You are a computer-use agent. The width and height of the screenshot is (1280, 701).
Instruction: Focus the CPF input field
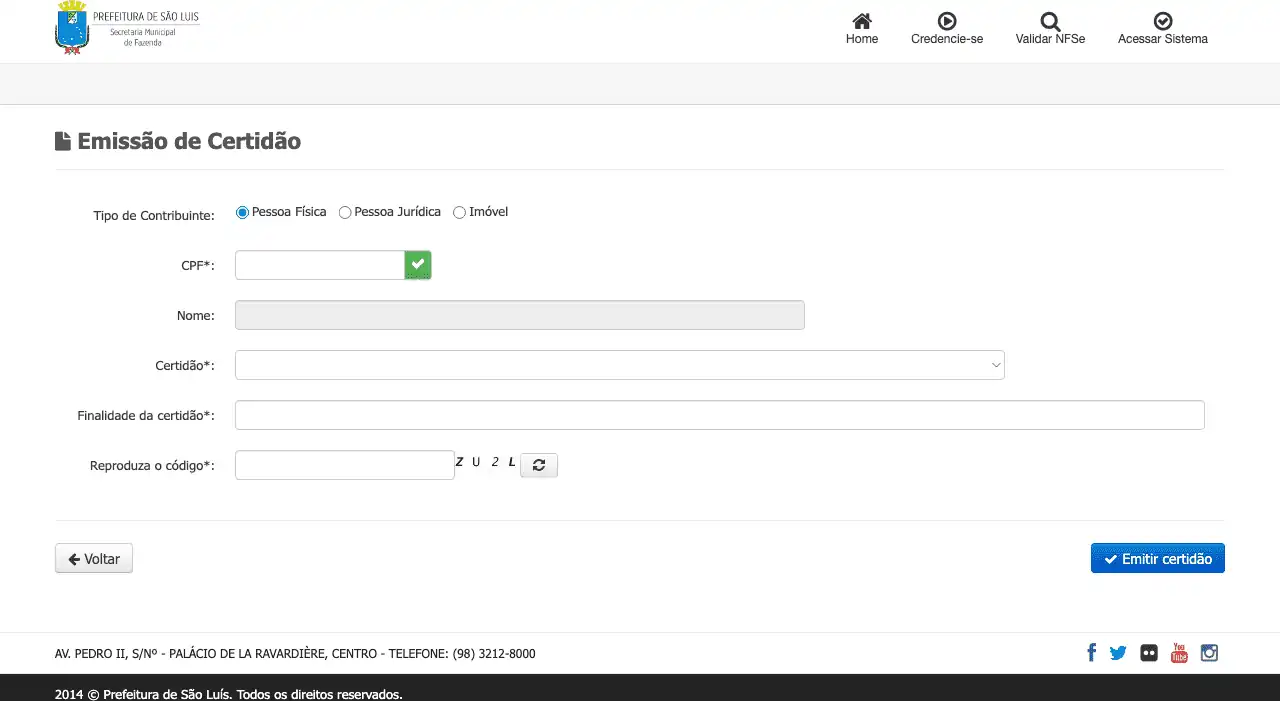[320, 265]
